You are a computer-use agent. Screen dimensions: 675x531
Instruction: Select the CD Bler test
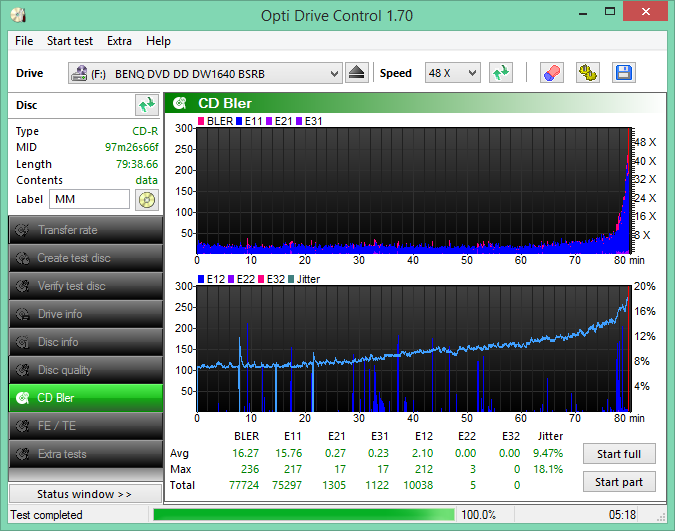pos(86,398)
